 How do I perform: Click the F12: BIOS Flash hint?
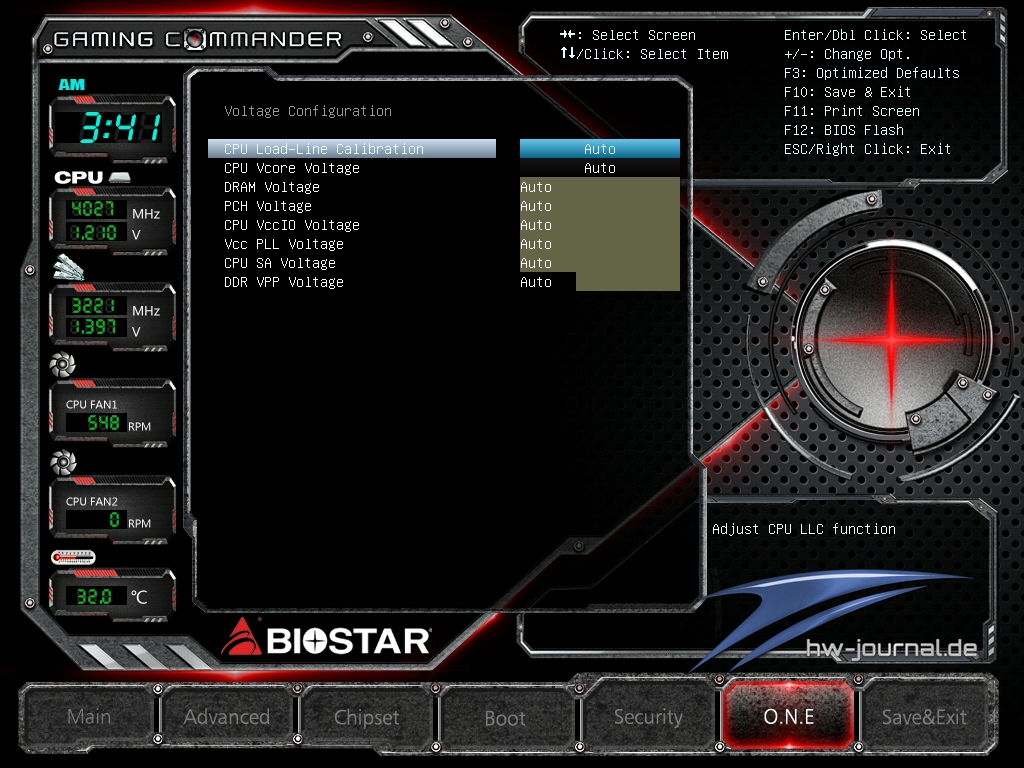844,130
